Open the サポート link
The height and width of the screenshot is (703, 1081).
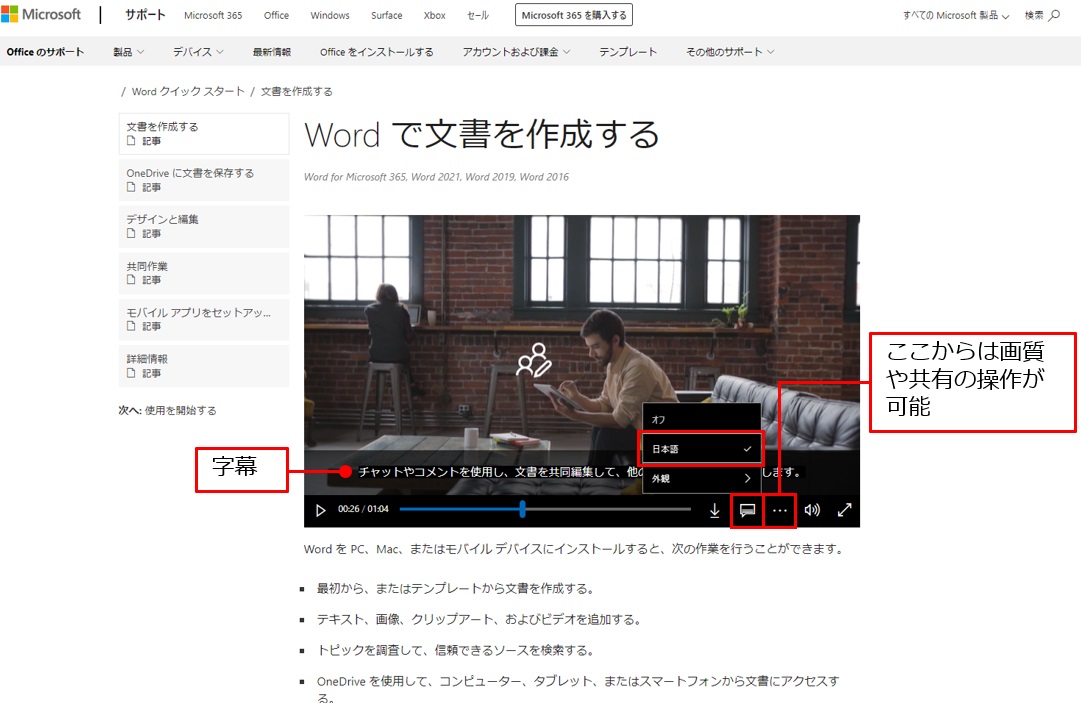tap(145, 14)
